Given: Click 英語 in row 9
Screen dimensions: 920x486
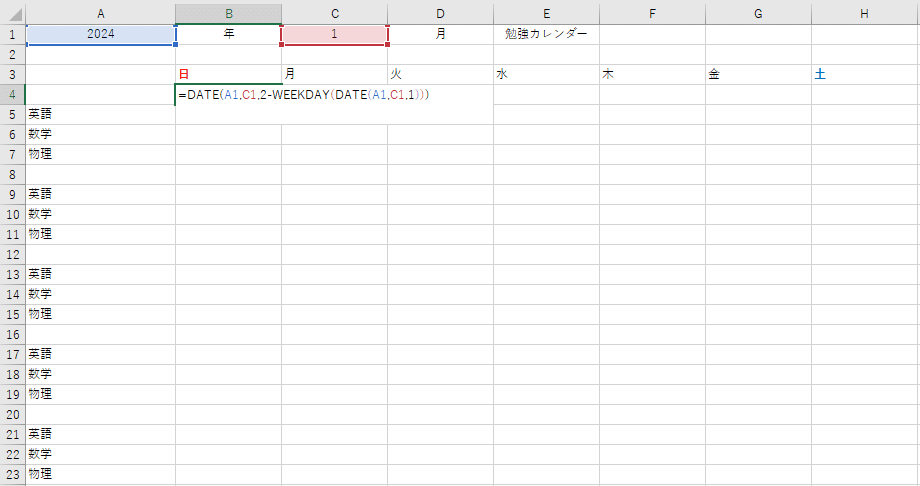Looking at the screenshot, I should tap(100, 194).
